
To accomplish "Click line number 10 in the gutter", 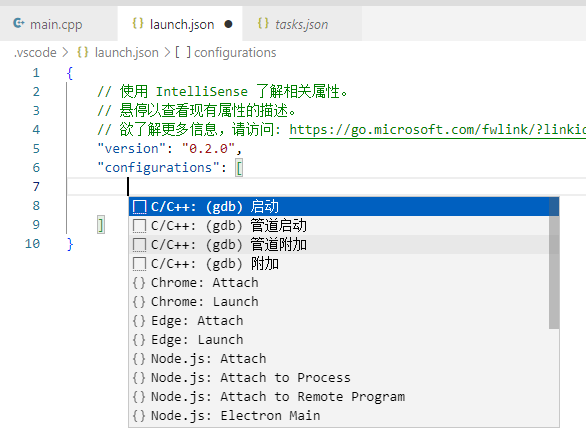I will pos(33,244).
